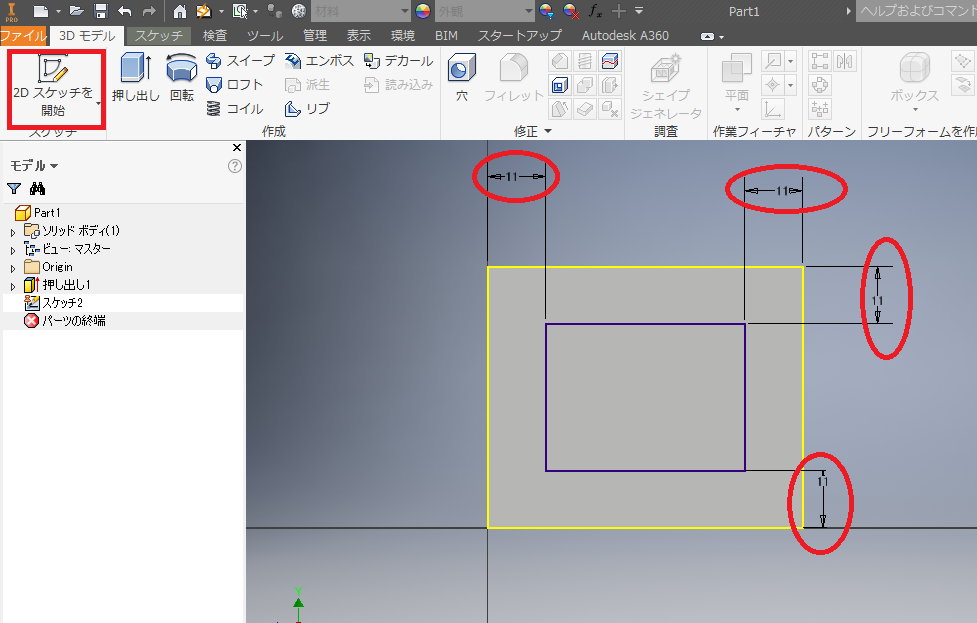The image size is (977, 623).
Task: Select the Extrude (押し出し) tool
Action: [135, 77]
